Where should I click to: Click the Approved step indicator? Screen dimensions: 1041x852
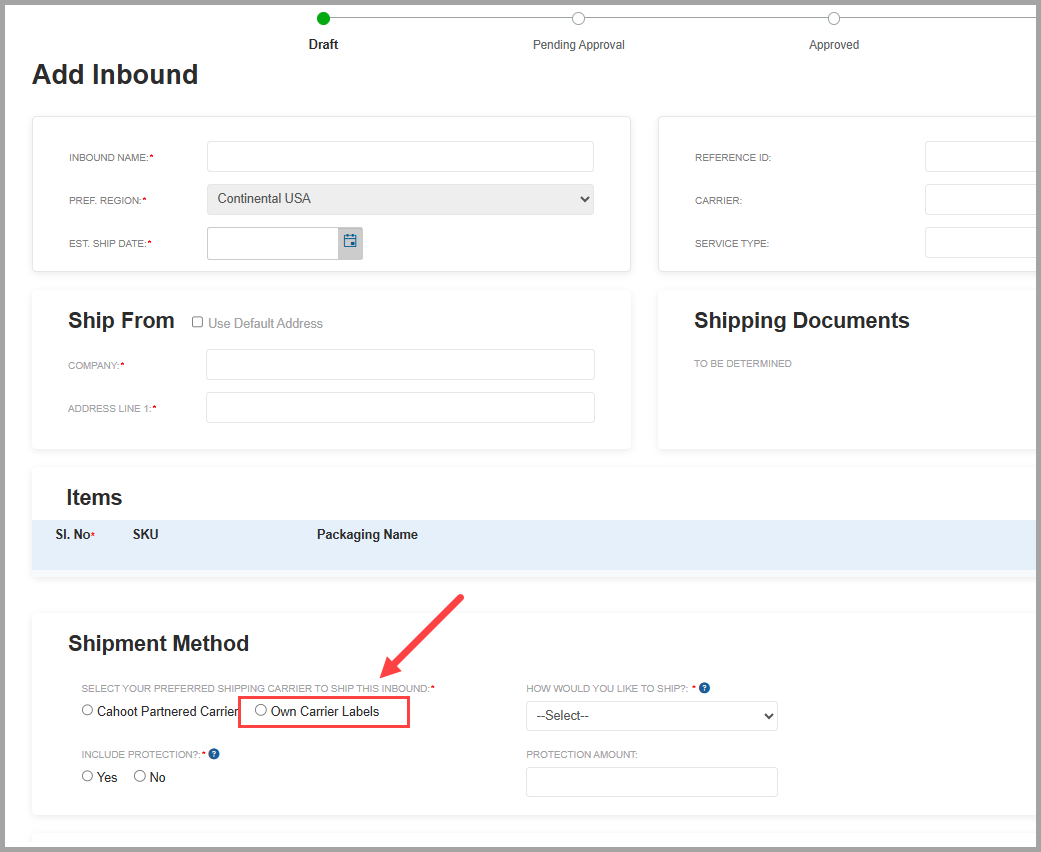(834, 19)
